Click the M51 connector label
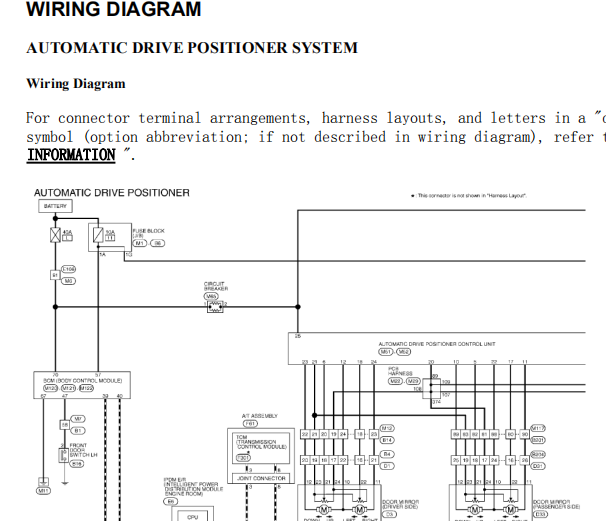The height and width of the screenshot is (521, 606). tap(386, 352)
